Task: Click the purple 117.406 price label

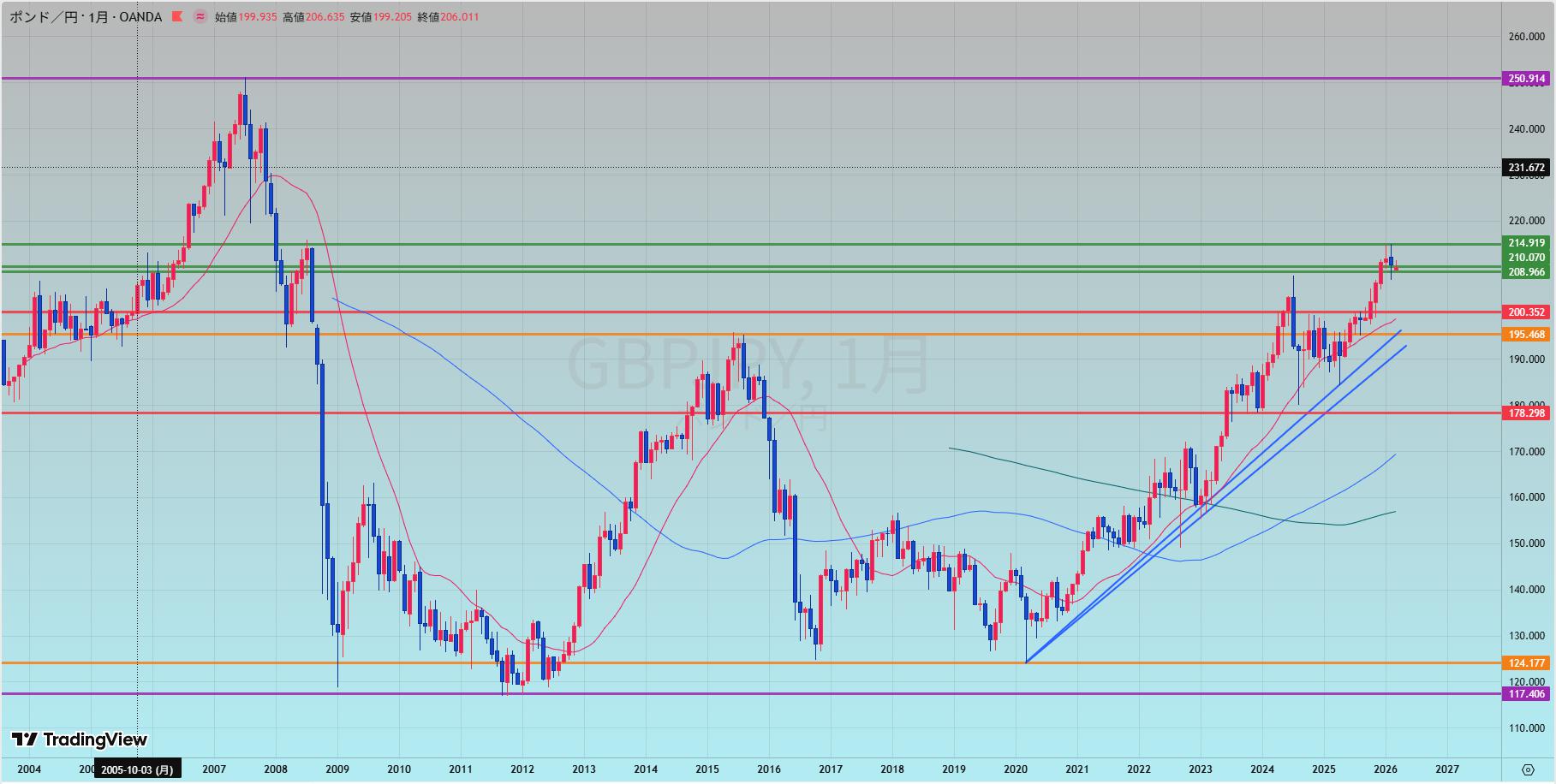Action: 1526,694
